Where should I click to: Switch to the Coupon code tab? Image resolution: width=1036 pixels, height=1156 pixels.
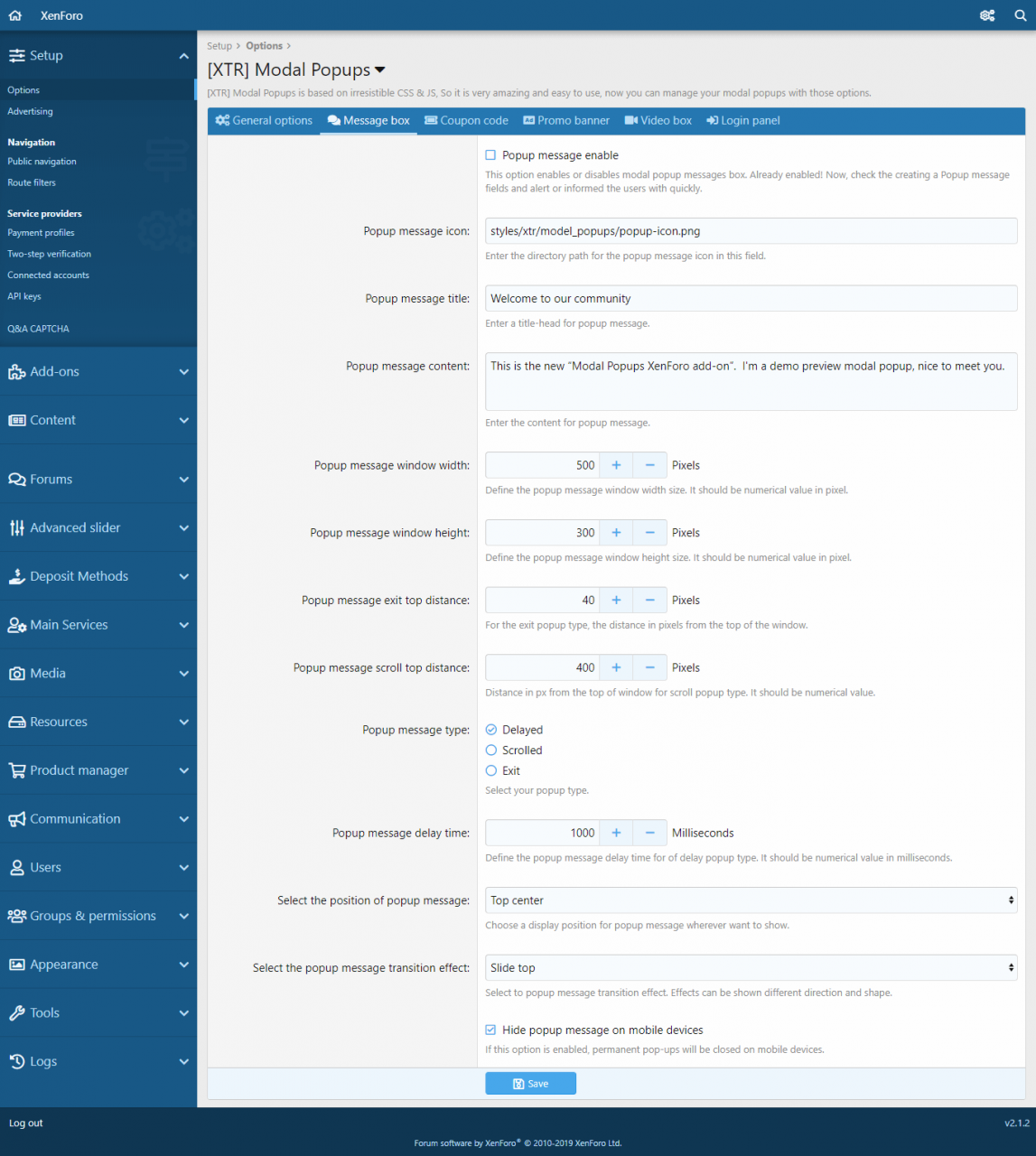(466, 120)
